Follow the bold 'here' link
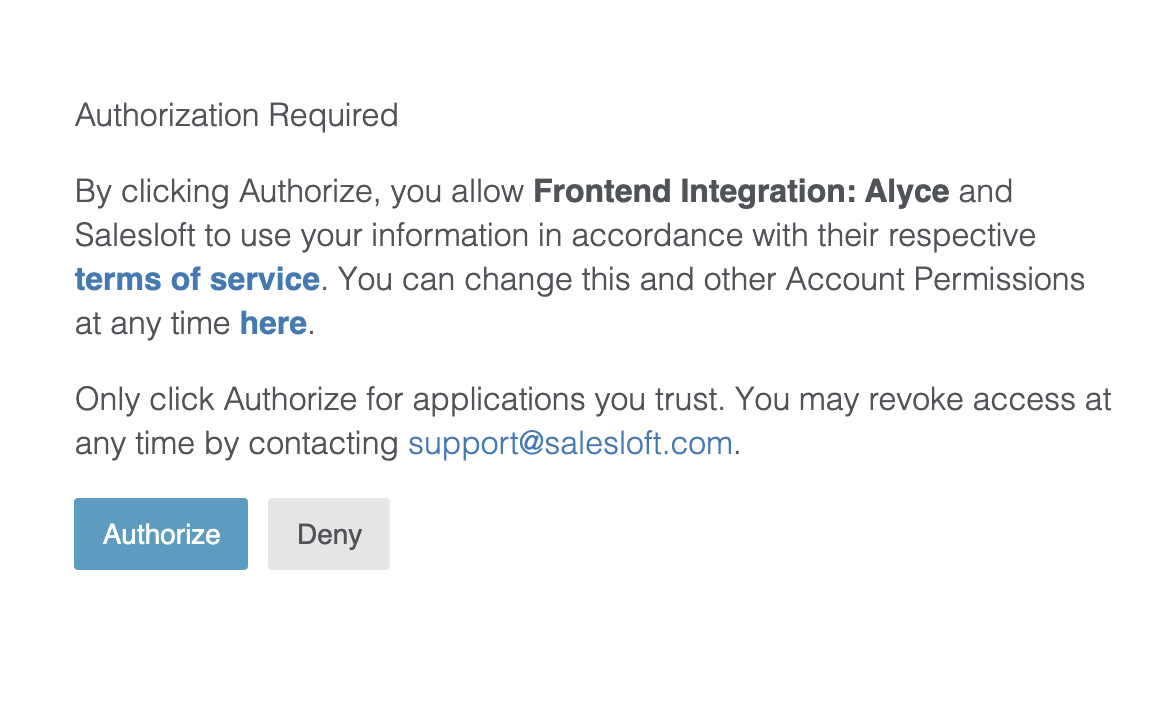 point(273,323)
